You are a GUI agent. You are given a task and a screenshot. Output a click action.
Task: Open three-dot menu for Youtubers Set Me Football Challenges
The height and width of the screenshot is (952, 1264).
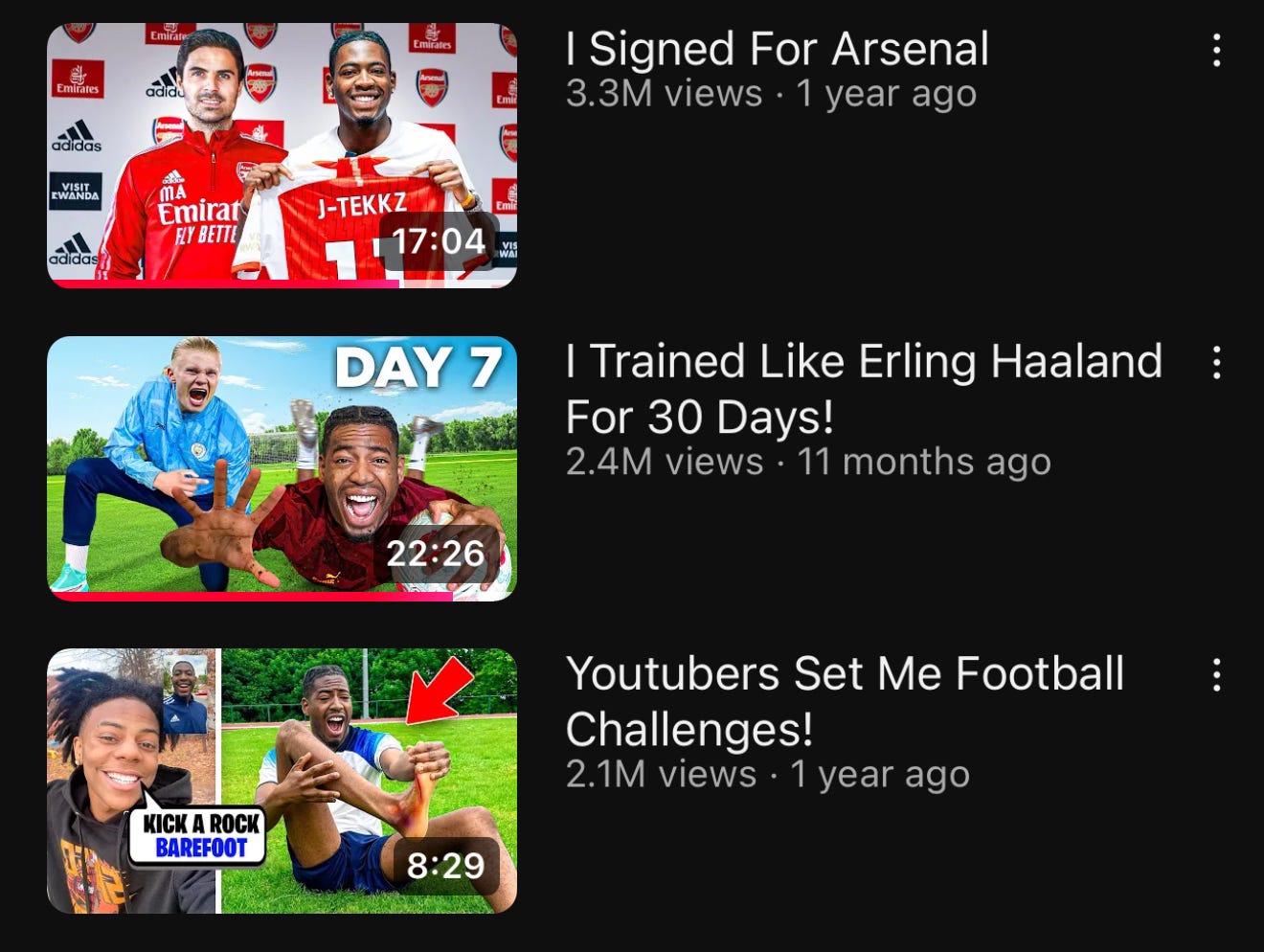point(1216,674)
